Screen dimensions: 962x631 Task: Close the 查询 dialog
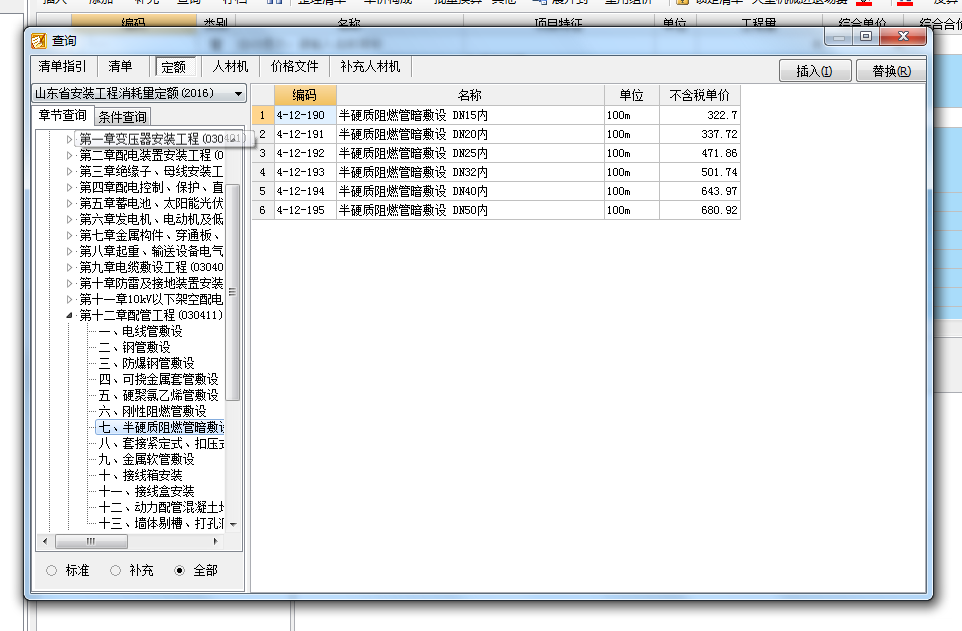tap(903, 36)
